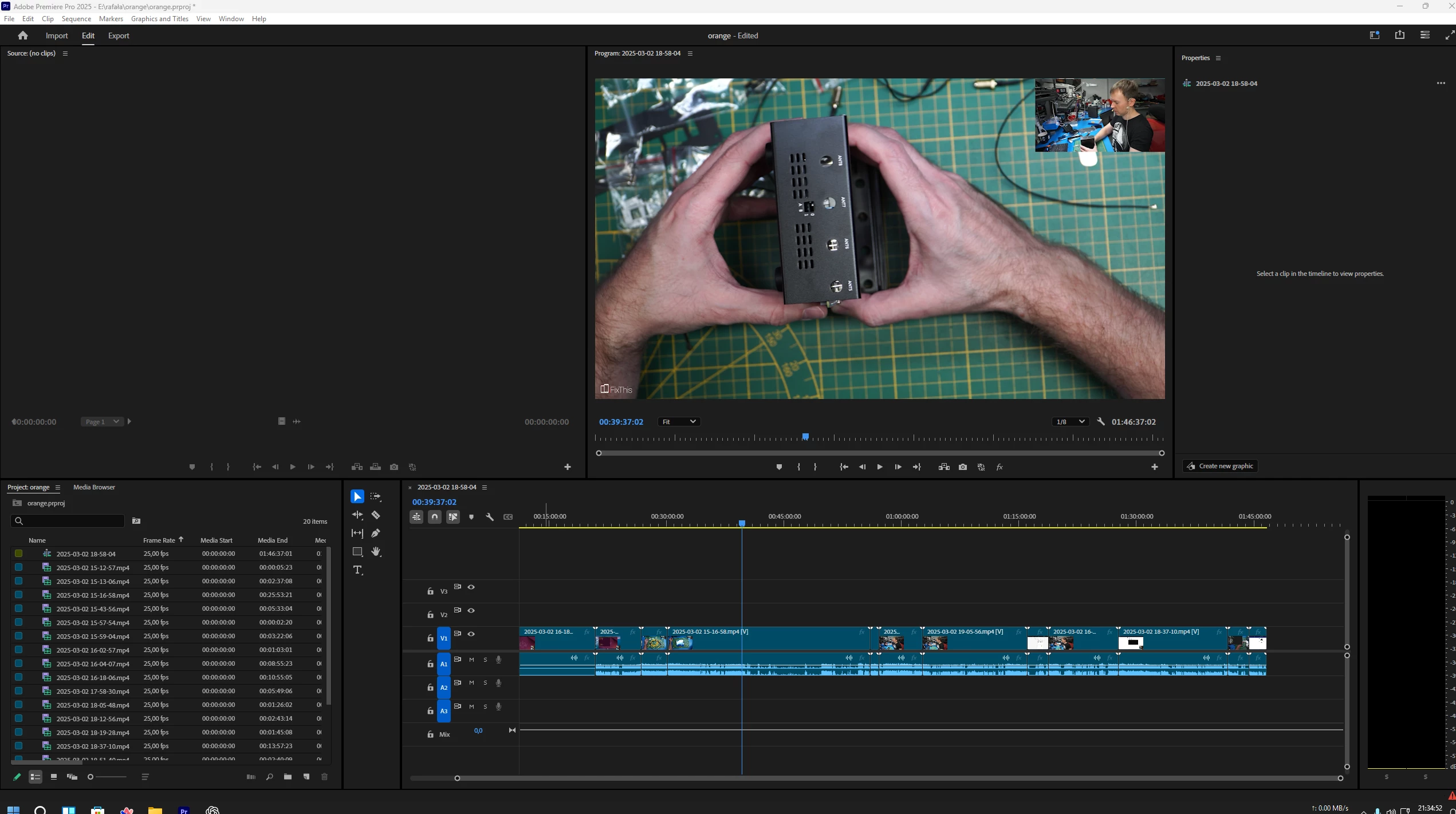Select the Track Select Forward tool

coord(376,497)
